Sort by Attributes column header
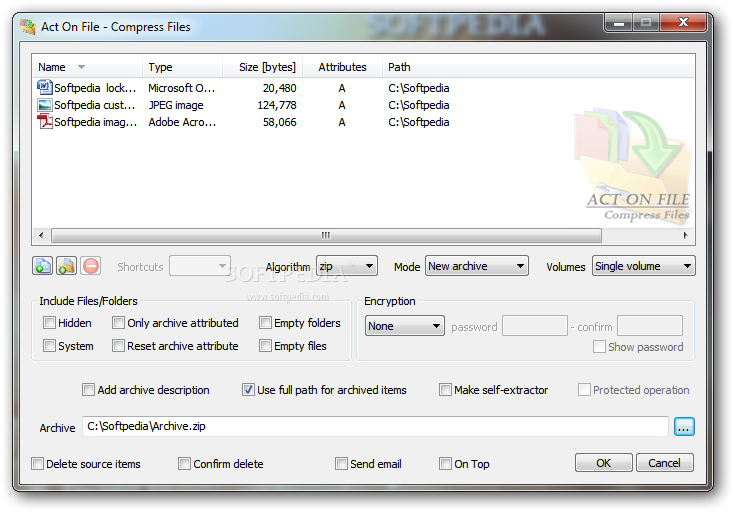734x512 pixels. (x=343, y=67)
